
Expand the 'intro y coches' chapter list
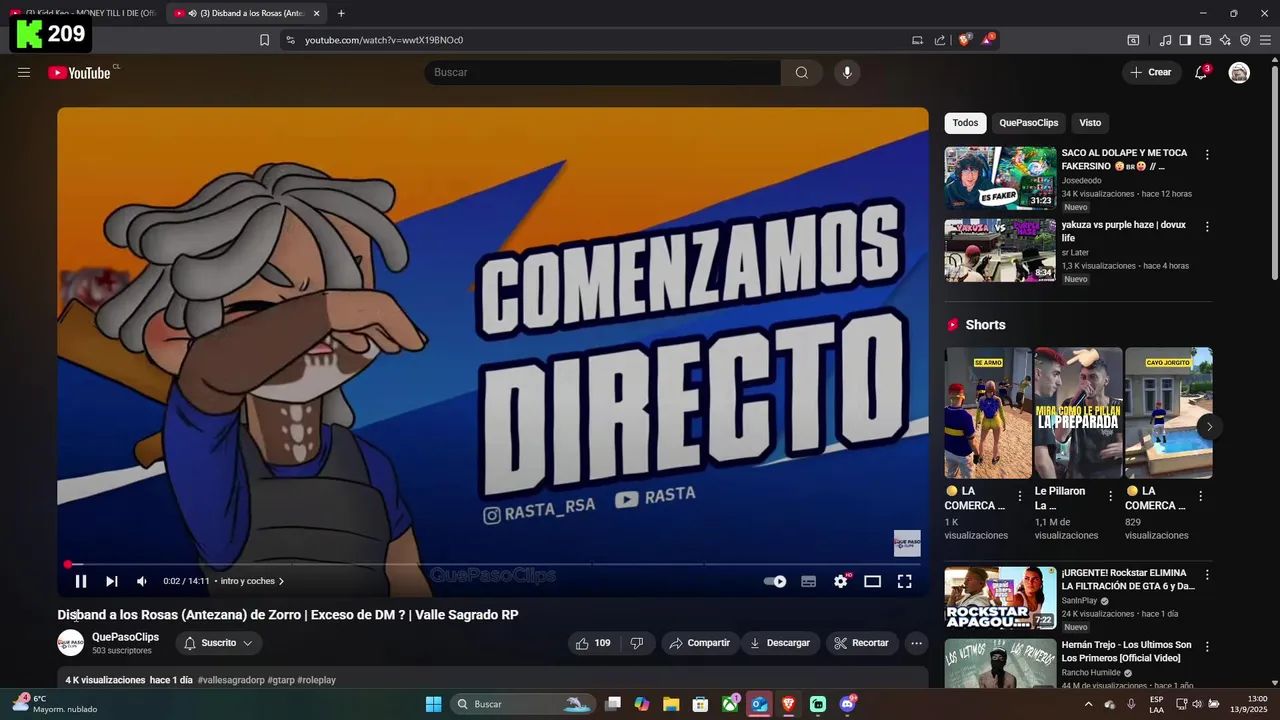[252, 581]
